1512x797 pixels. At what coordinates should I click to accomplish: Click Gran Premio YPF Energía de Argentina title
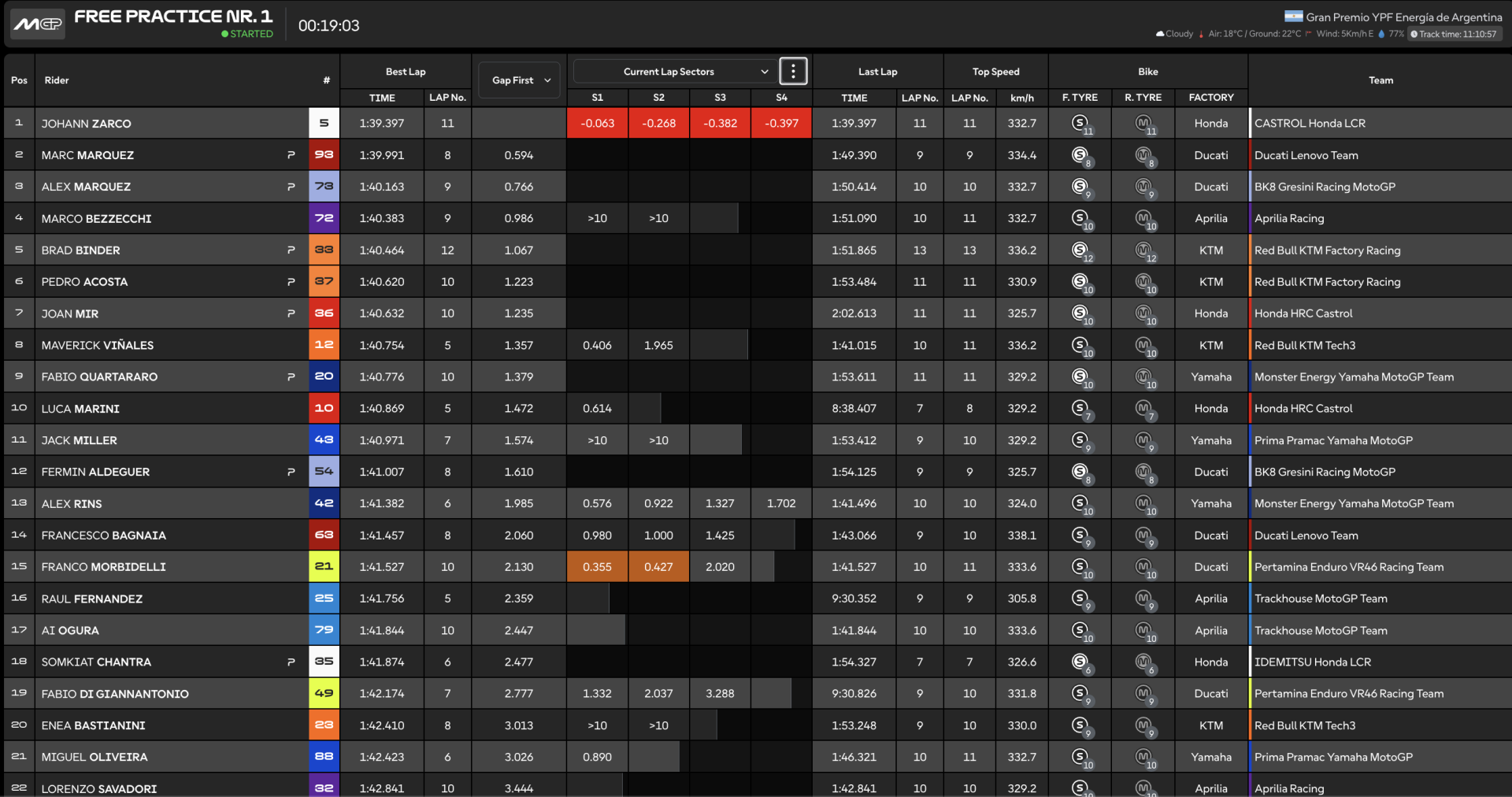[x=1404, y=17]
